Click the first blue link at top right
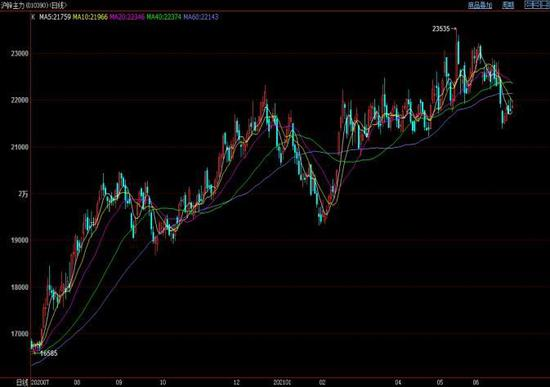550x387 pixels. pyautogui.click(x=480, y=5)
